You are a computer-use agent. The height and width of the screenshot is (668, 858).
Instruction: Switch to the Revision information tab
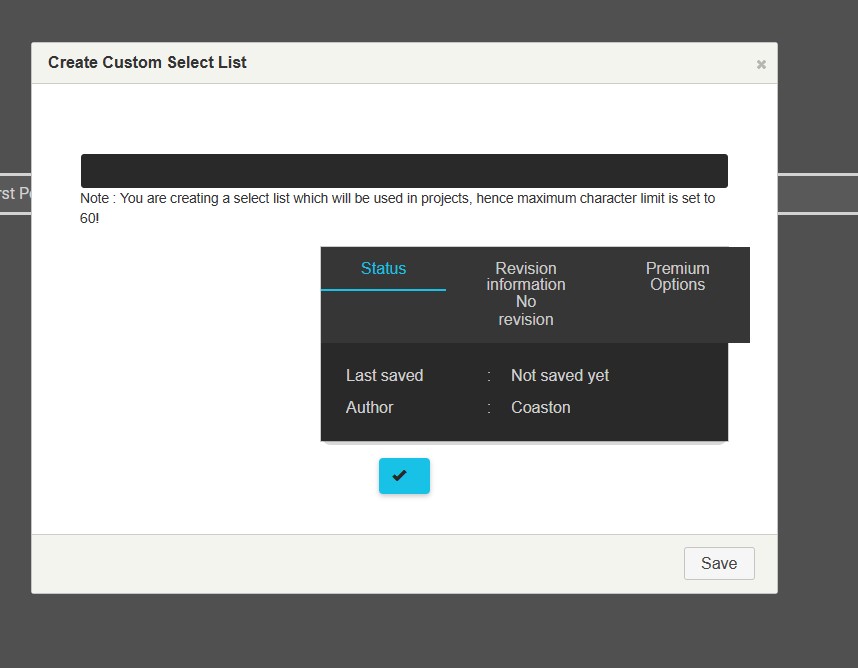click(x=525, y=276)
